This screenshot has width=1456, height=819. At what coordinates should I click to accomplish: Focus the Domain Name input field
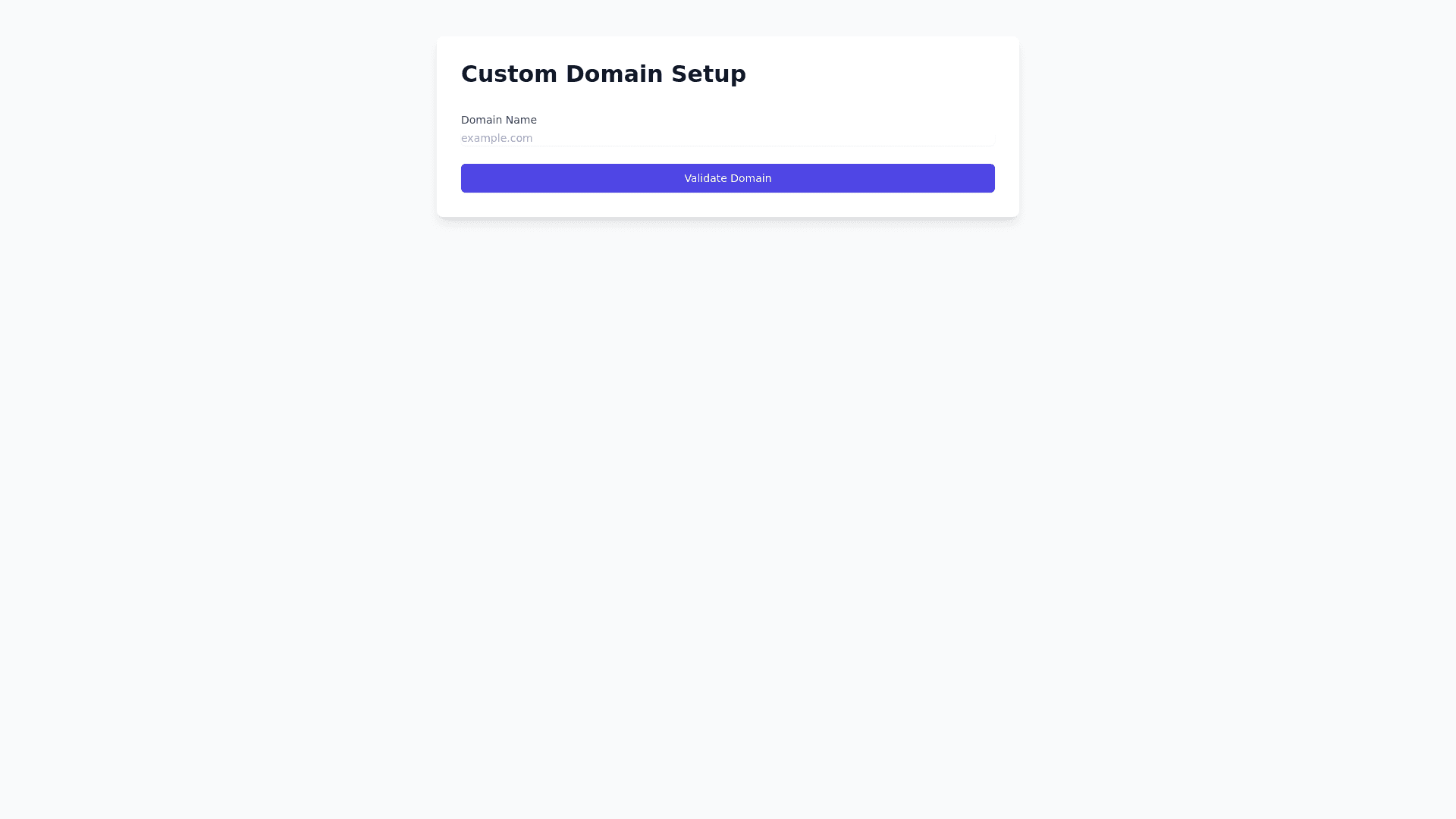click(727, 138)
